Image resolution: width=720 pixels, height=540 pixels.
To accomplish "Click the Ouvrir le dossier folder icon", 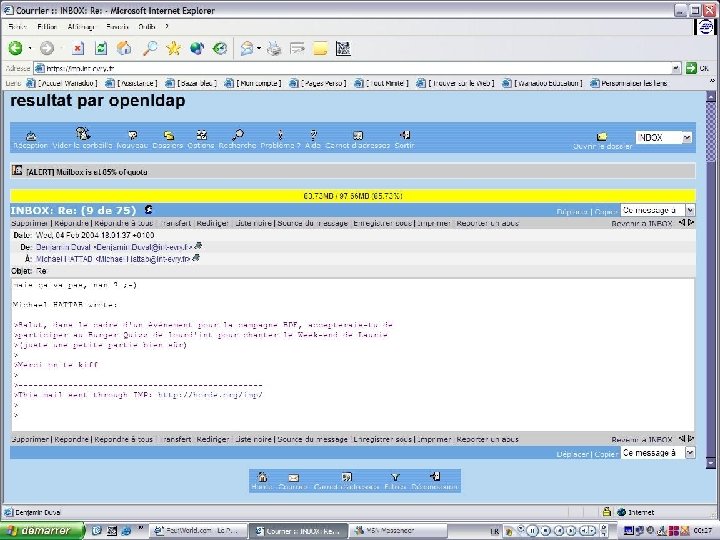I will (x=602, y=137).
